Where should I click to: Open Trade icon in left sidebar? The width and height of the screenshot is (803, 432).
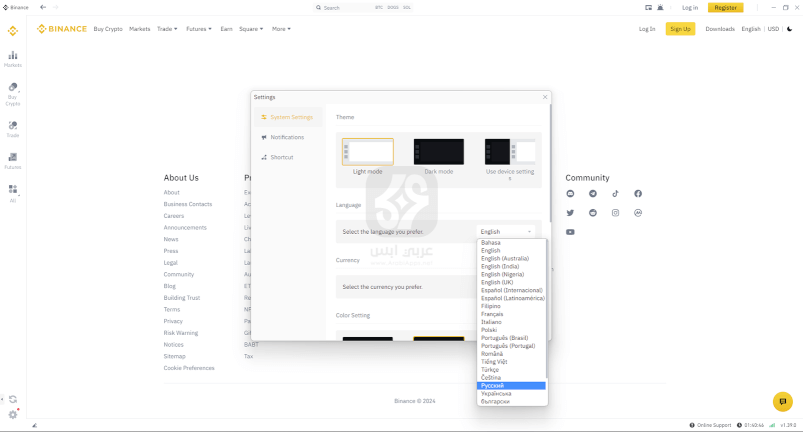pyautogui.click(x=13, y=129)
